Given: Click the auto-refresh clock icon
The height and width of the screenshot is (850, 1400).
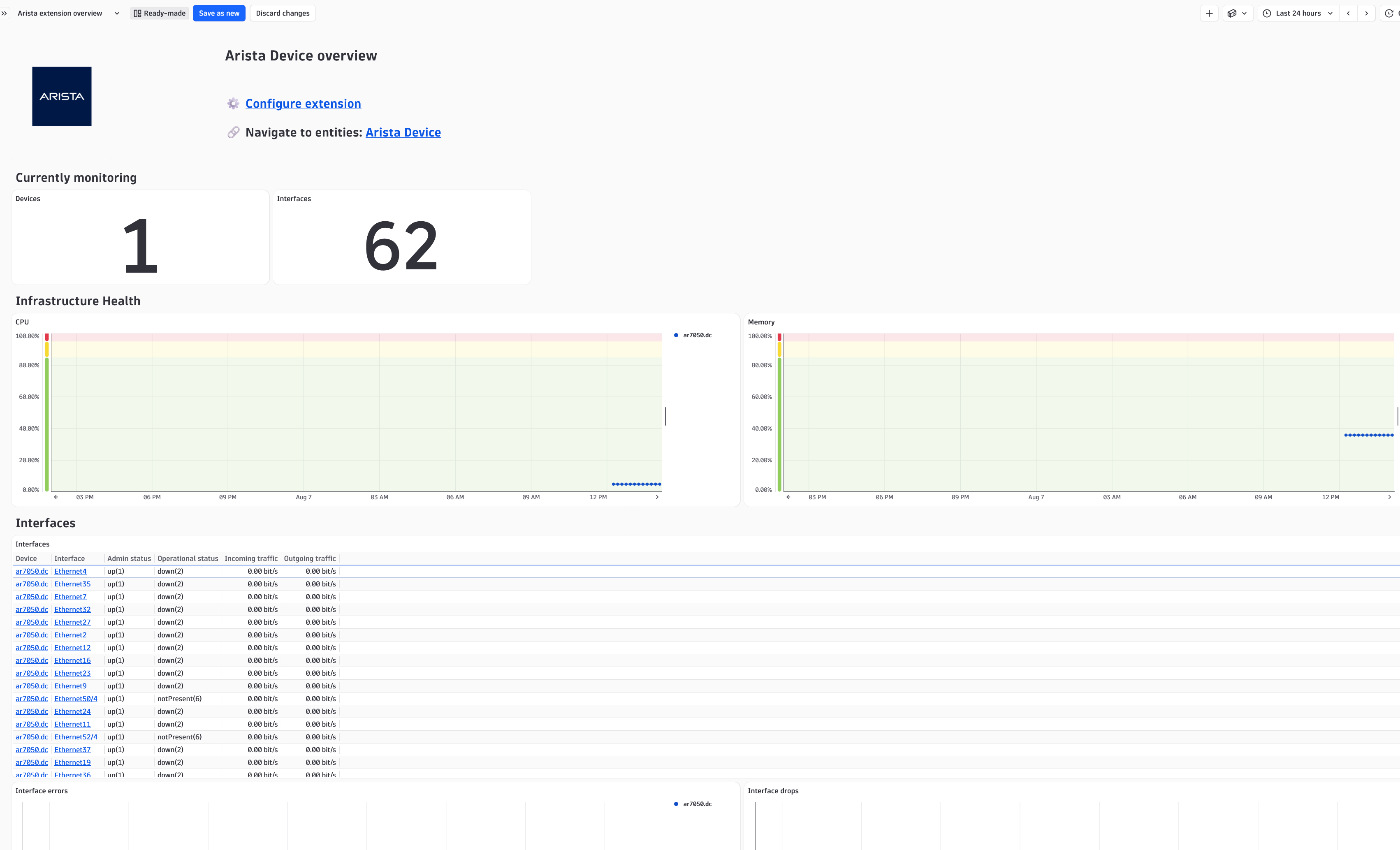Looking at the screenshot, I should coord(1390,13).
